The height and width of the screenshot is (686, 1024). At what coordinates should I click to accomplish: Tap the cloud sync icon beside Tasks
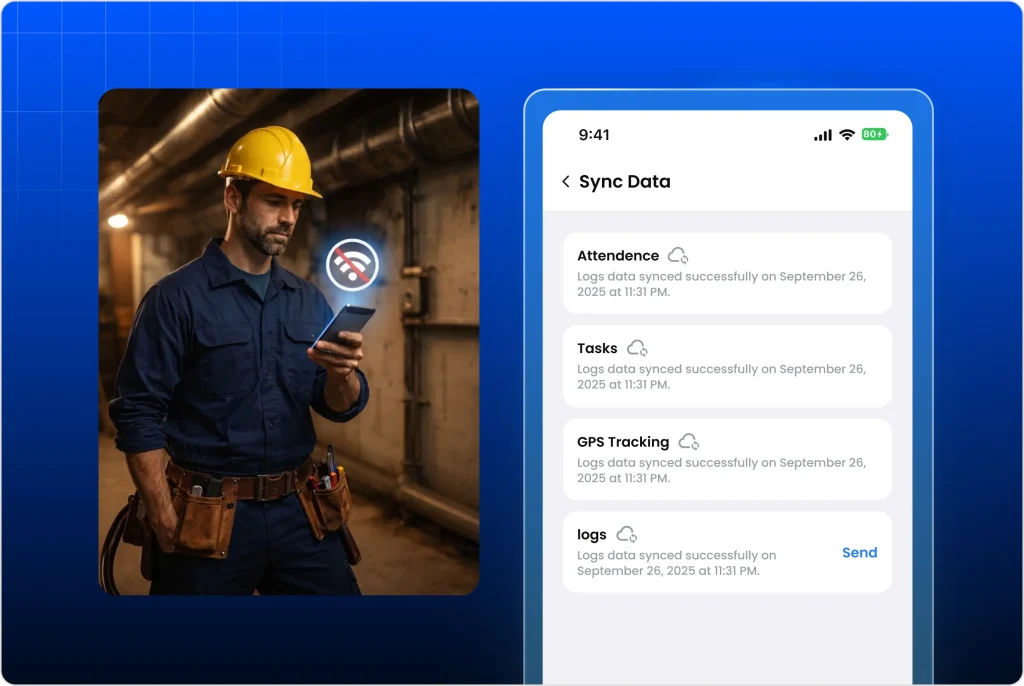pyautogui.click(x=635, y=347)
